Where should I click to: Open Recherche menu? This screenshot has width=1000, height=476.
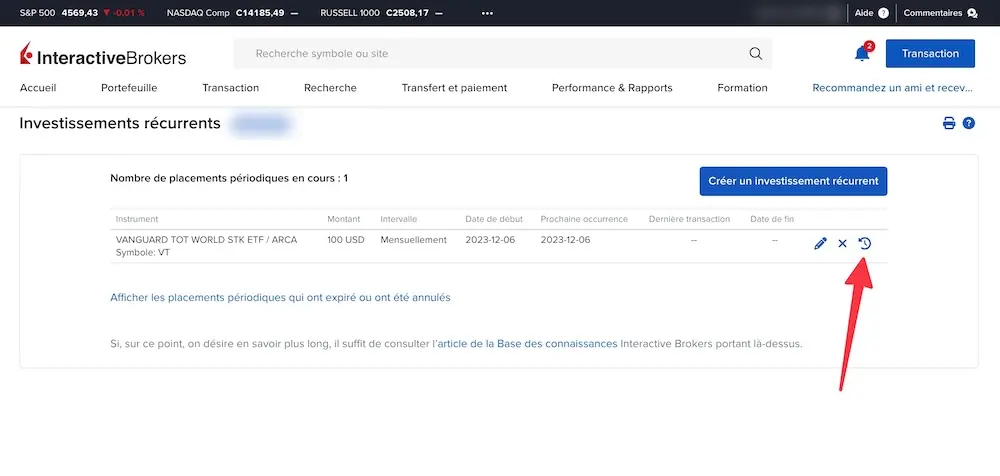[x=330, y=88]
